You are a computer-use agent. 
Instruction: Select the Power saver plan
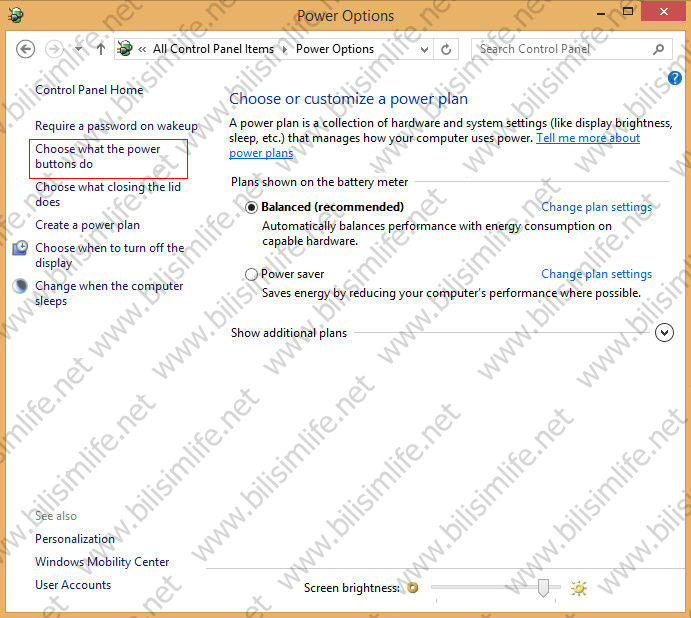[x=251, y=274]
